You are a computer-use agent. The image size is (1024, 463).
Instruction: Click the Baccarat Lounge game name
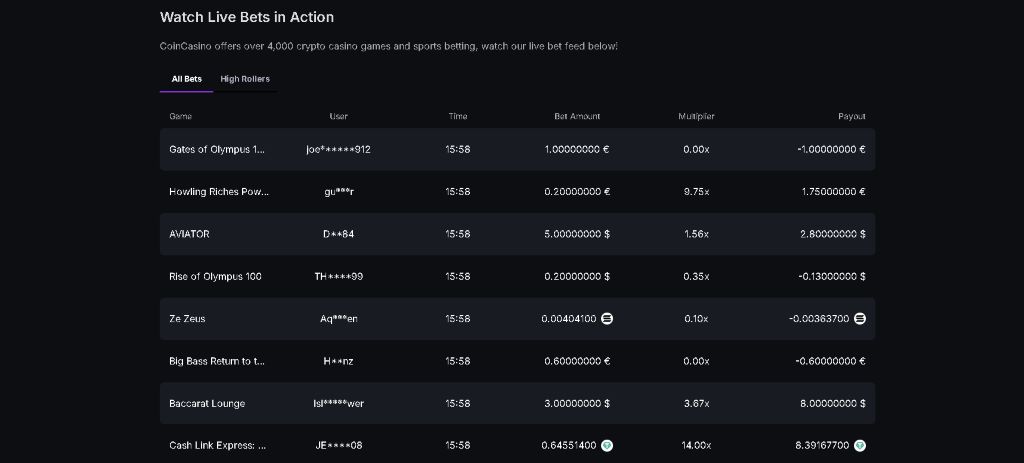207,404
